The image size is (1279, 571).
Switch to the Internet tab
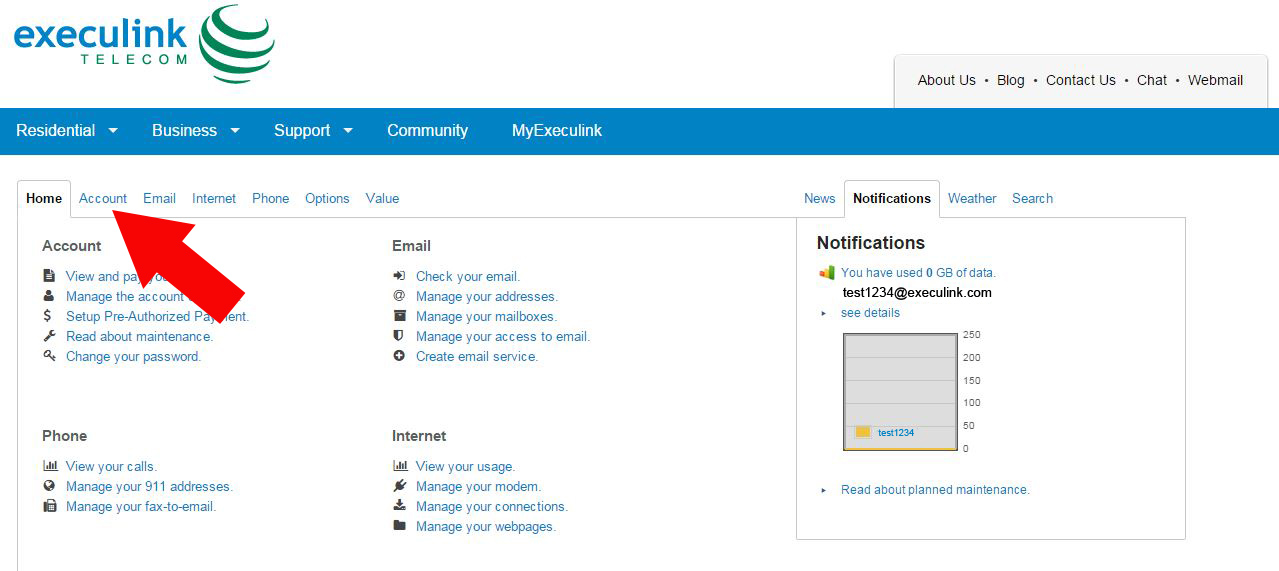[214, 198]
